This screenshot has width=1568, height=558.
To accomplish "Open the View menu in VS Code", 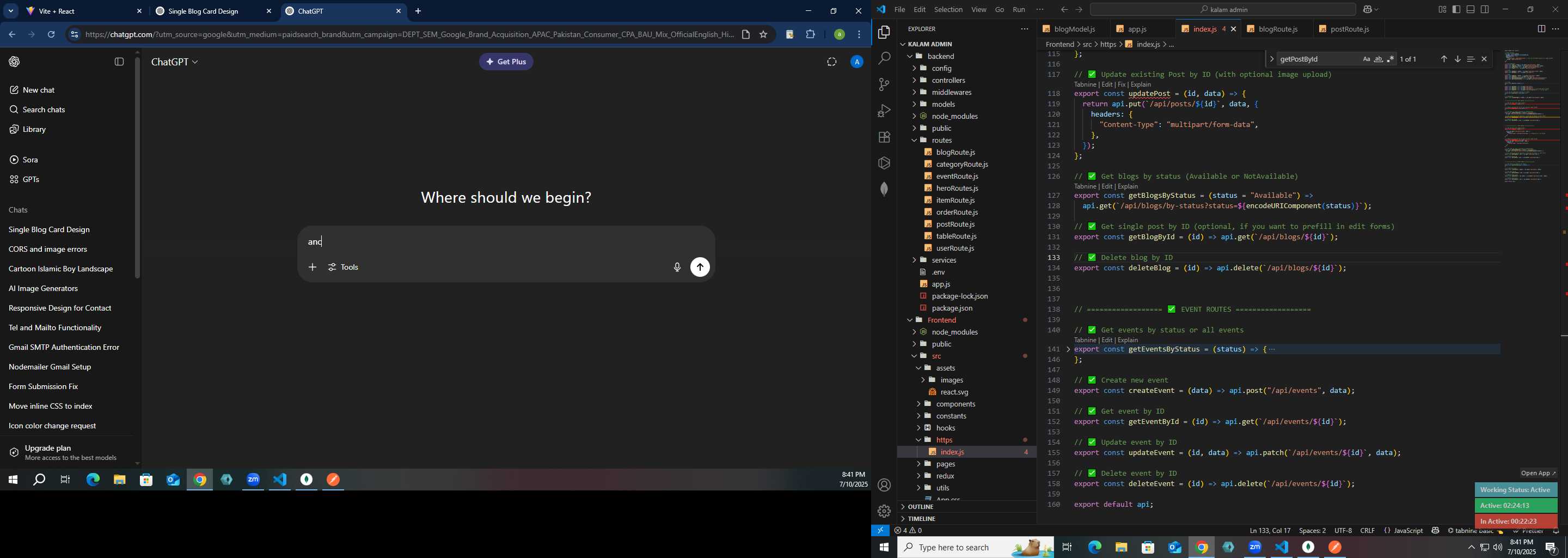I will (979, 10).
